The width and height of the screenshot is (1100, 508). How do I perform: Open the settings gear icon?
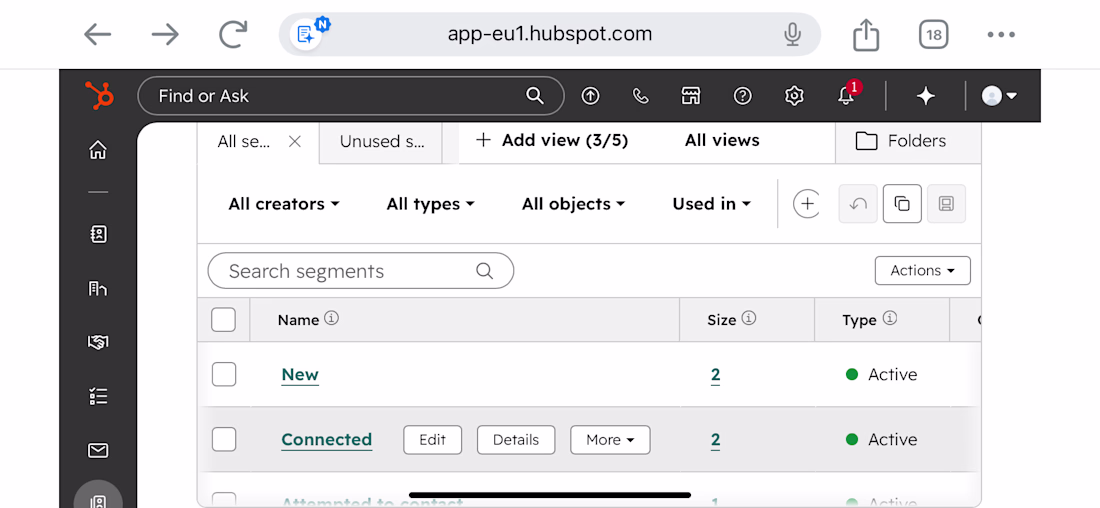coord(793,96)
